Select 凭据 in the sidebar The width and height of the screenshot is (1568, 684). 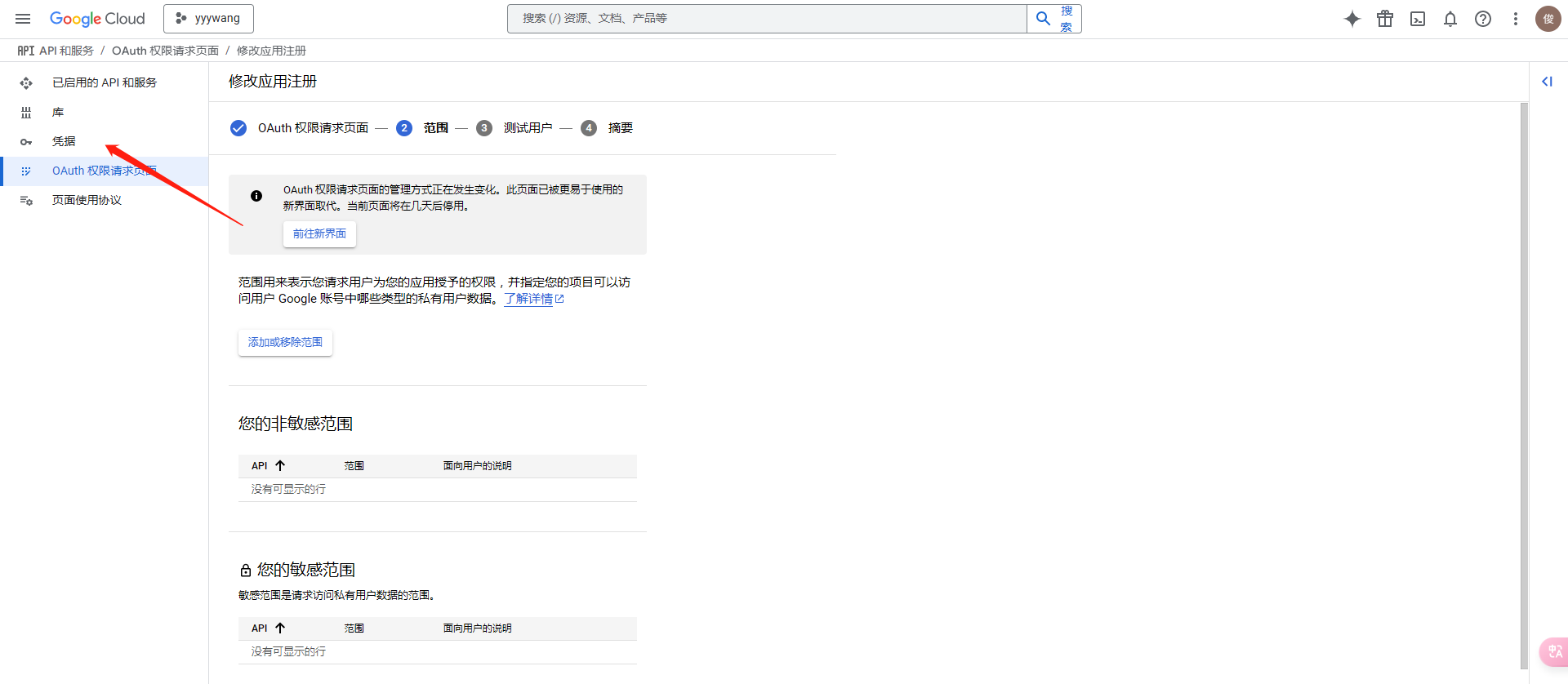pos(64,141)
